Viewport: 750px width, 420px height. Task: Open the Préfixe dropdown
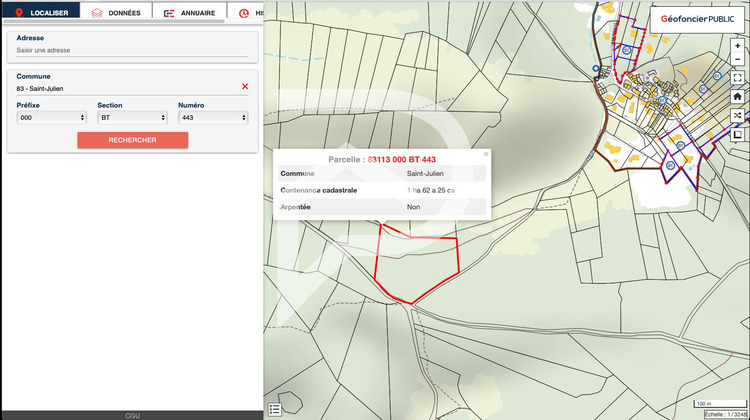pyautogui.click(x=52, y=117)
